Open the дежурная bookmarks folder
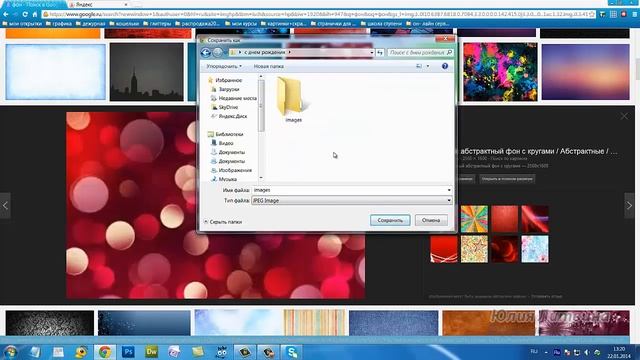The height and width of the screenshot is (360, 640). point(90,24)
